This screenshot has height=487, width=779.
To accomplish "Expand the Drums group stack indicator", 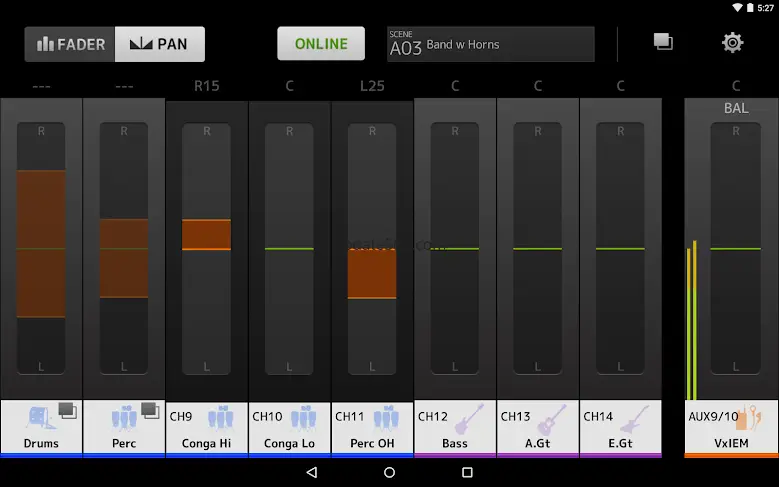I will click(x=67, y=408).
